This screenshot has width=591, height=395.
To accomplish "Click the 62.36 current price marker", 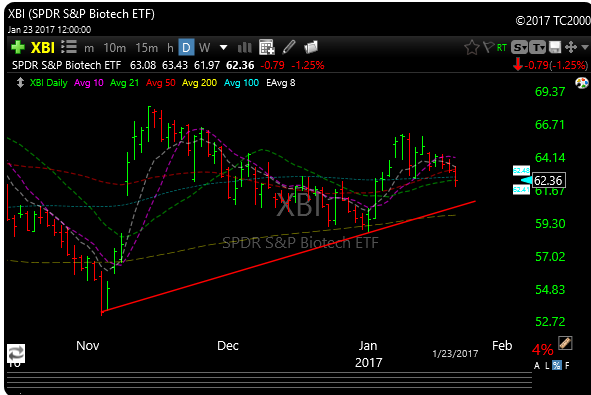I will 548,181.
